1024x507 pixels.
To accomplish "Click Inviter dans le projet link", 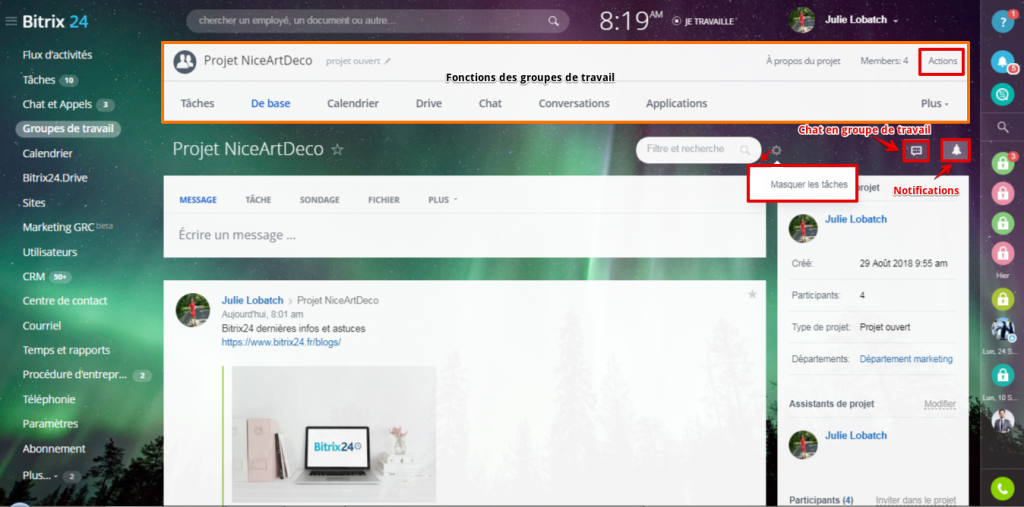I will click(x=916, y=500).
